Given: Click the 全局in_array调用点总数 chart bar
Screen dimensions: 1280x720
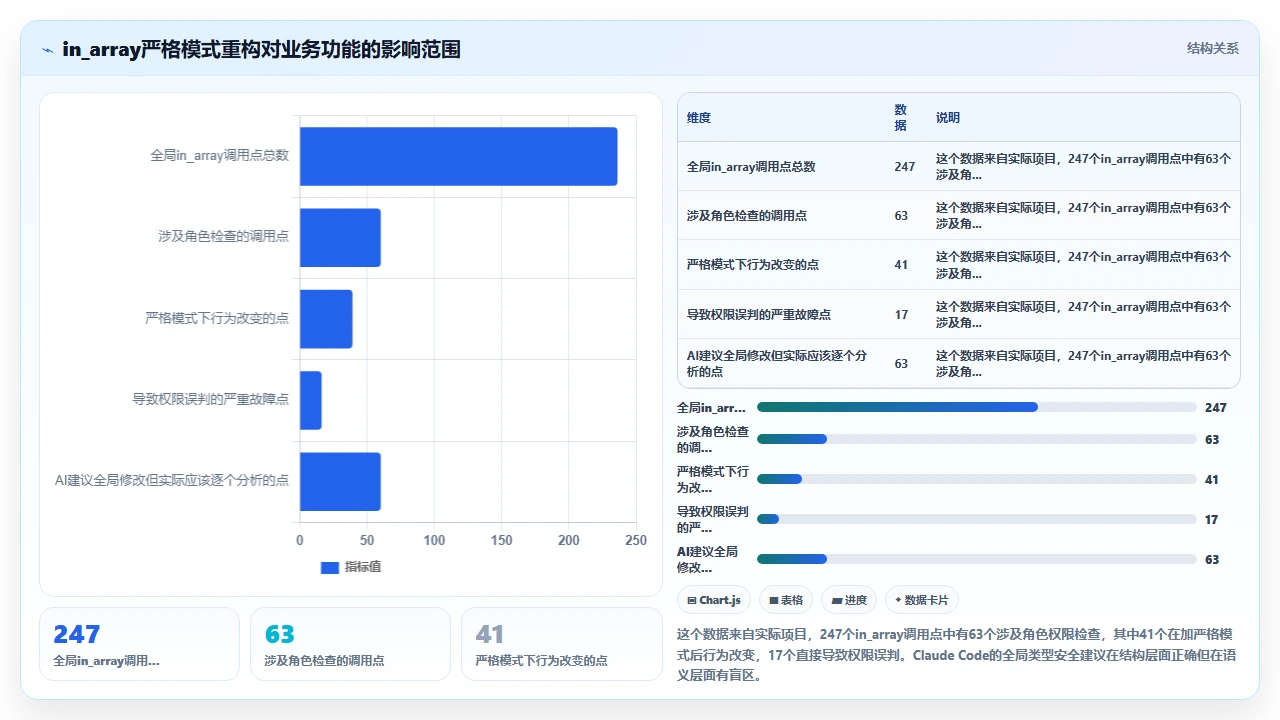Looking at the screenshot, I should [x=458, y=156].
